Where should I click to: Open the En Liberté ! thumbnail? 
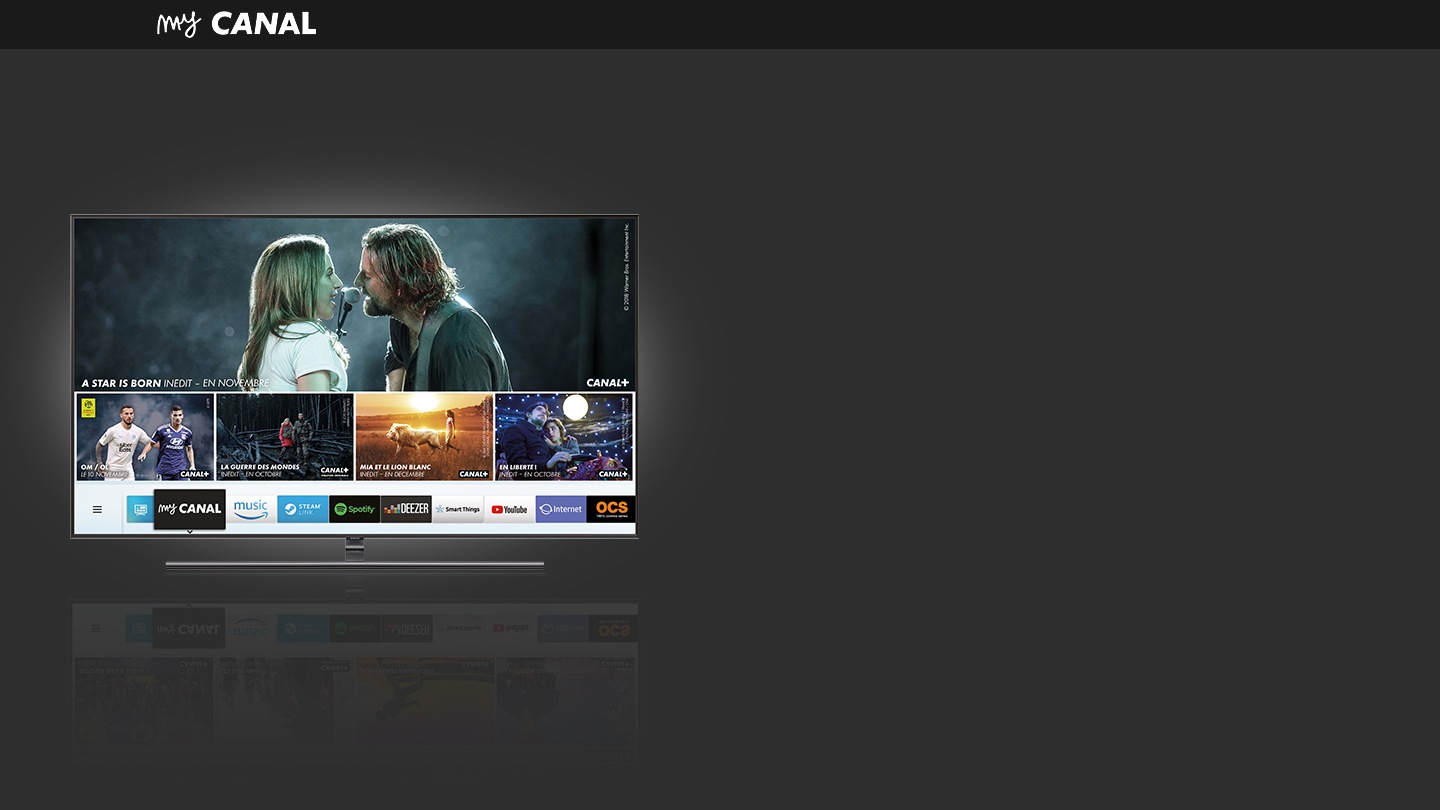[564, 437]
